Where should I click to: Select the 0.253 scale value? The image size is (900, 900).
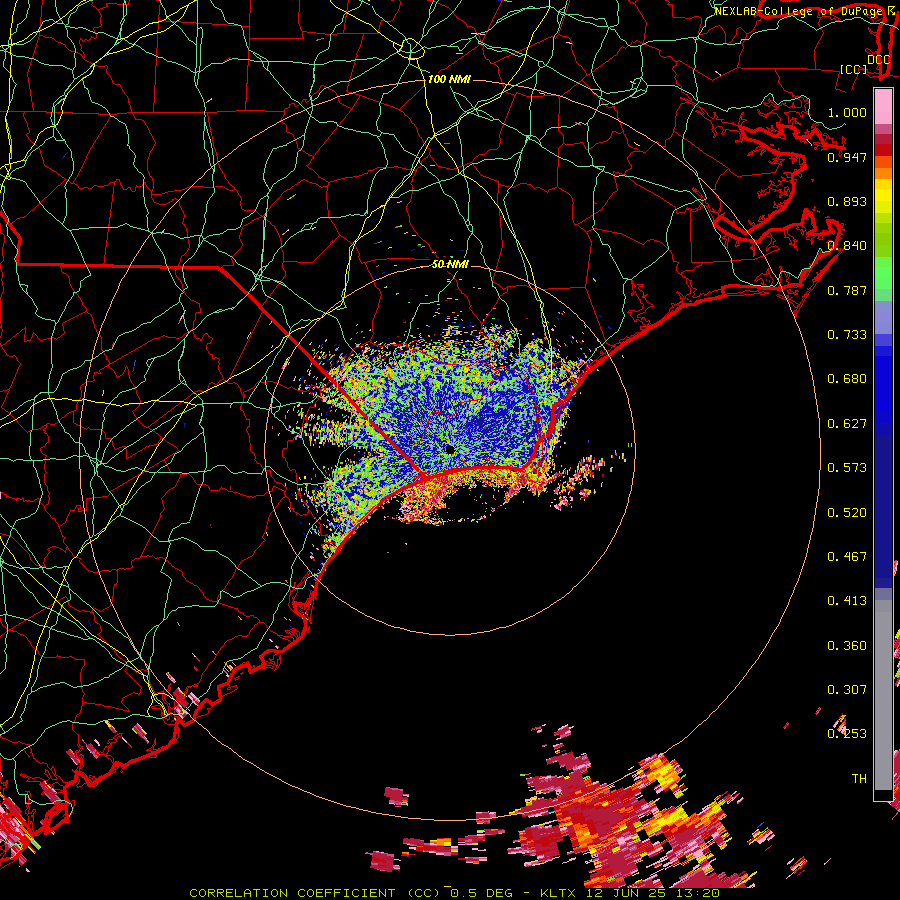[847, 734]
